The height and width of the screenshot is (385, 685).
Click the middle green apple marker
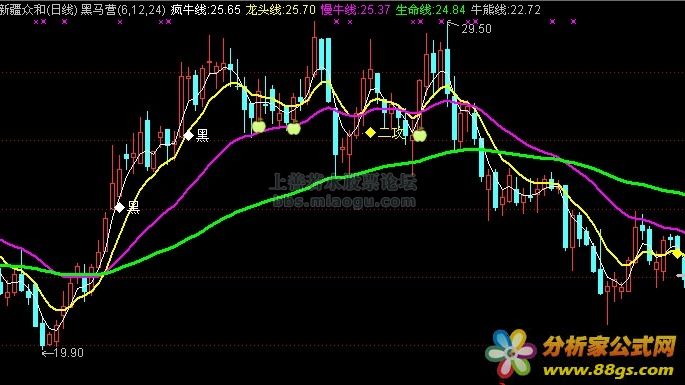(294, 128)
